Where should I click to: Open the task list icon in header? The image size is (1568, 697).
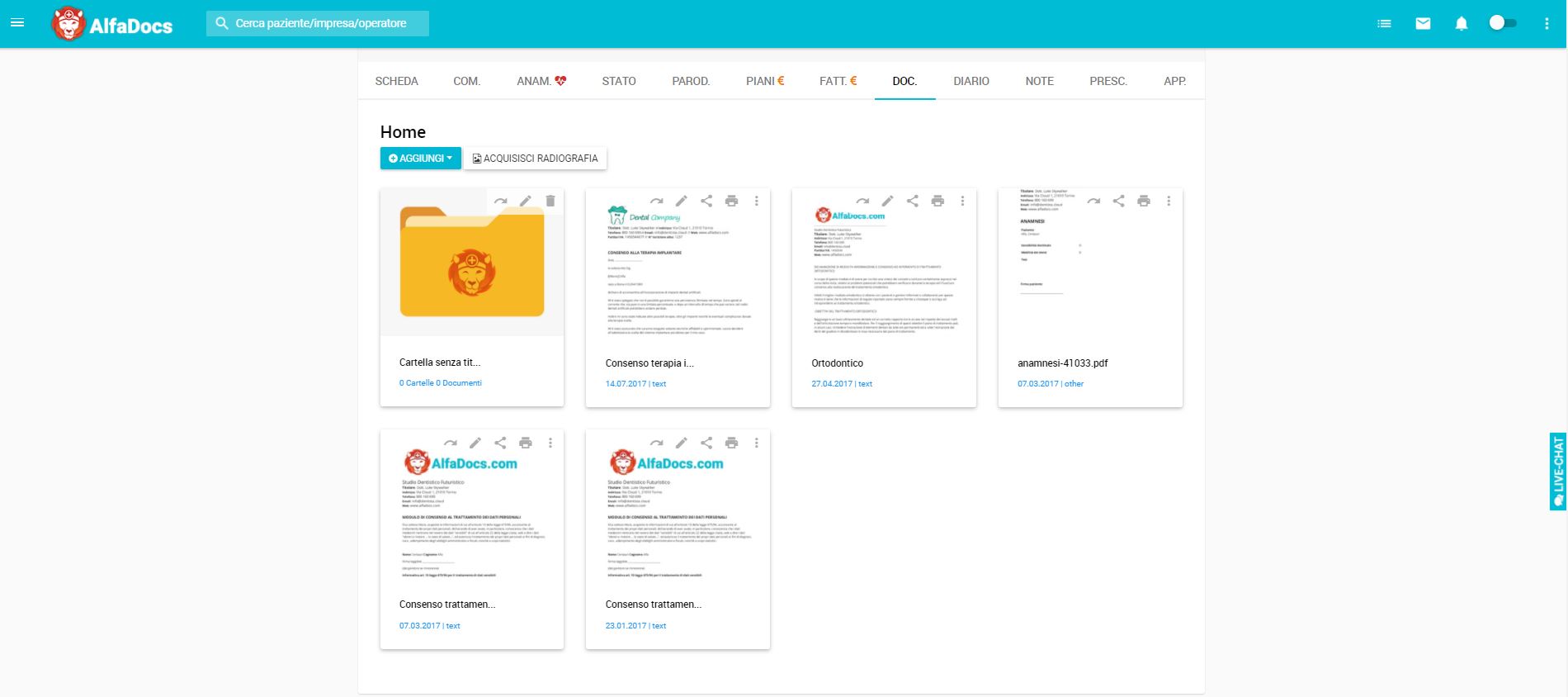point(1384,24)
